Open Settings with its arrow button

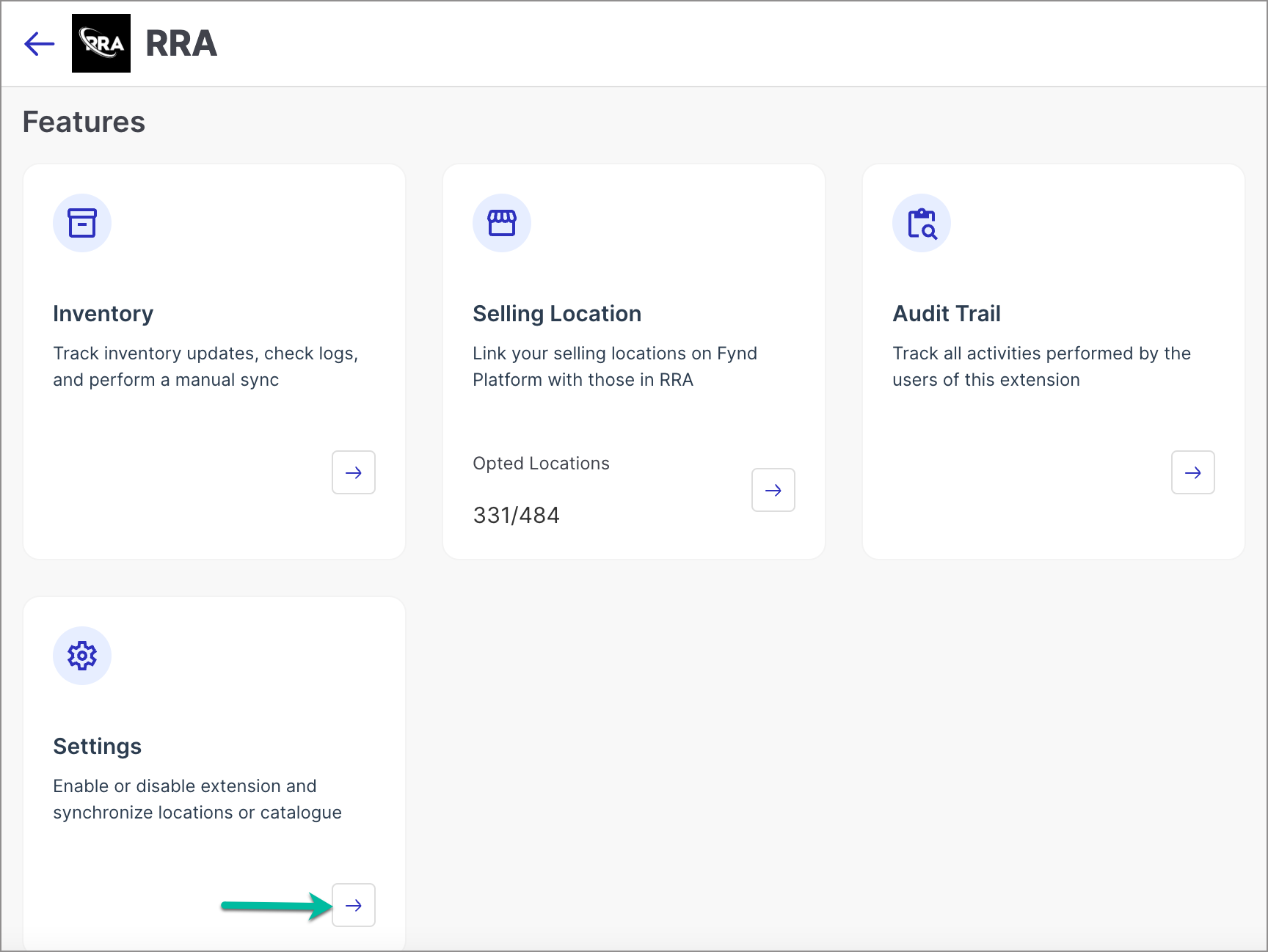pyautogui.click(x=354, y=905)
